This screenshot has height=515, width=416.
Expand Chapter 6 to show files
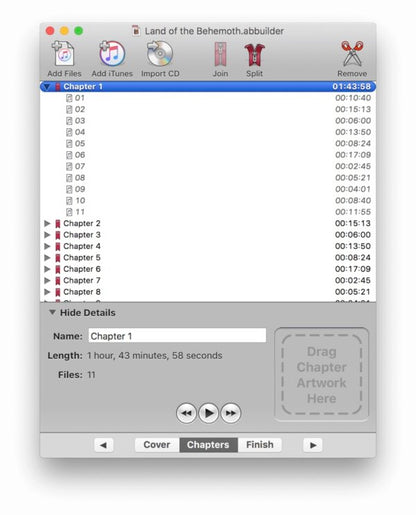(x=47, y=269)
